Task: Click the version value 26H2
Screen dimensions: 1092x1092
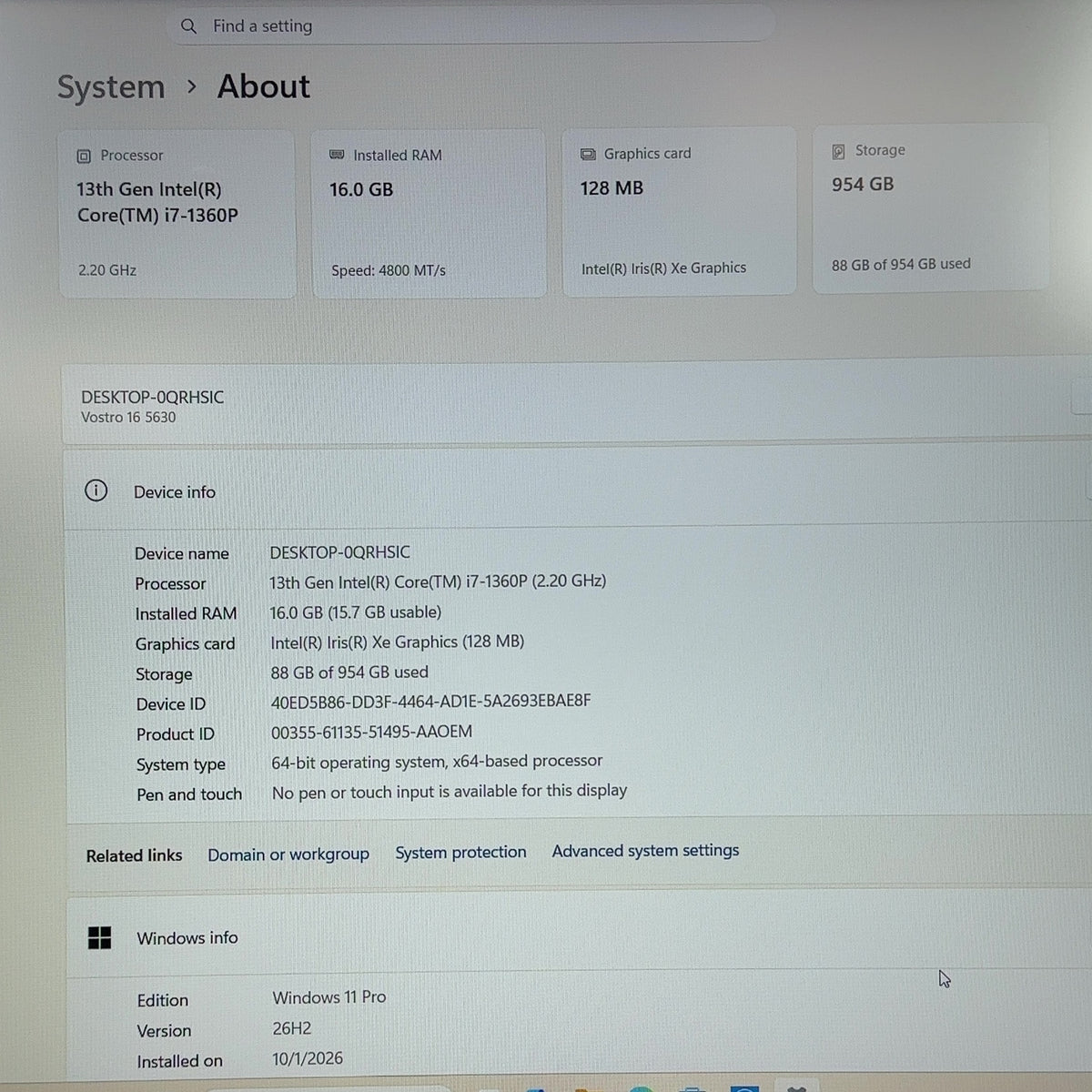Action: click(291, 1028)
